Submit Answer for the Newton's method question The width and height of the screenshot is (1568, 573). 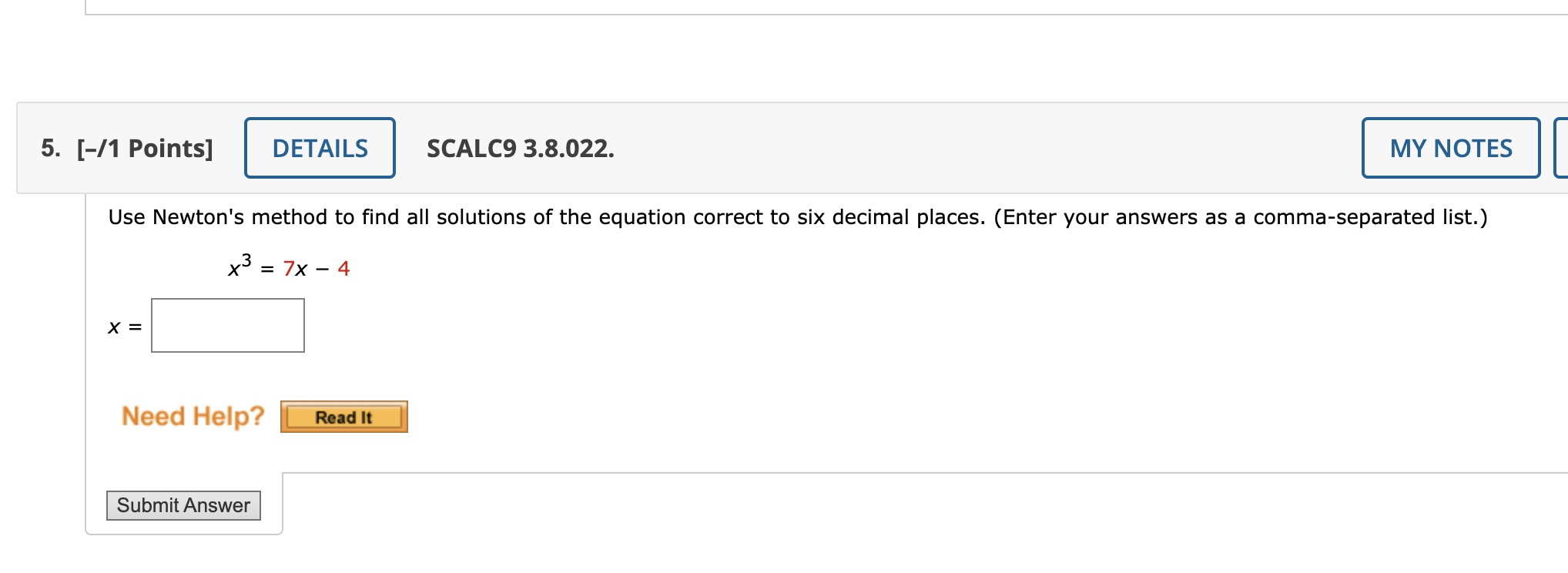(183, 505)
